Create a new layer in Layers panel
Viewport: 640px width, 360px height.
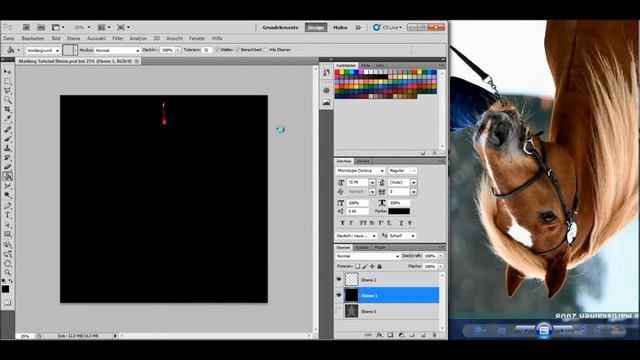pos(423,335)
